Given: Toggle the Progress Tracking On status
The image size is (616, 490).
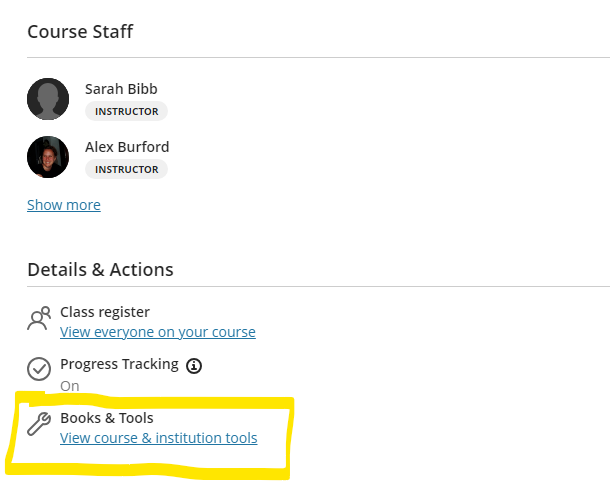Looking at the screenshot, I should [70, 386].
